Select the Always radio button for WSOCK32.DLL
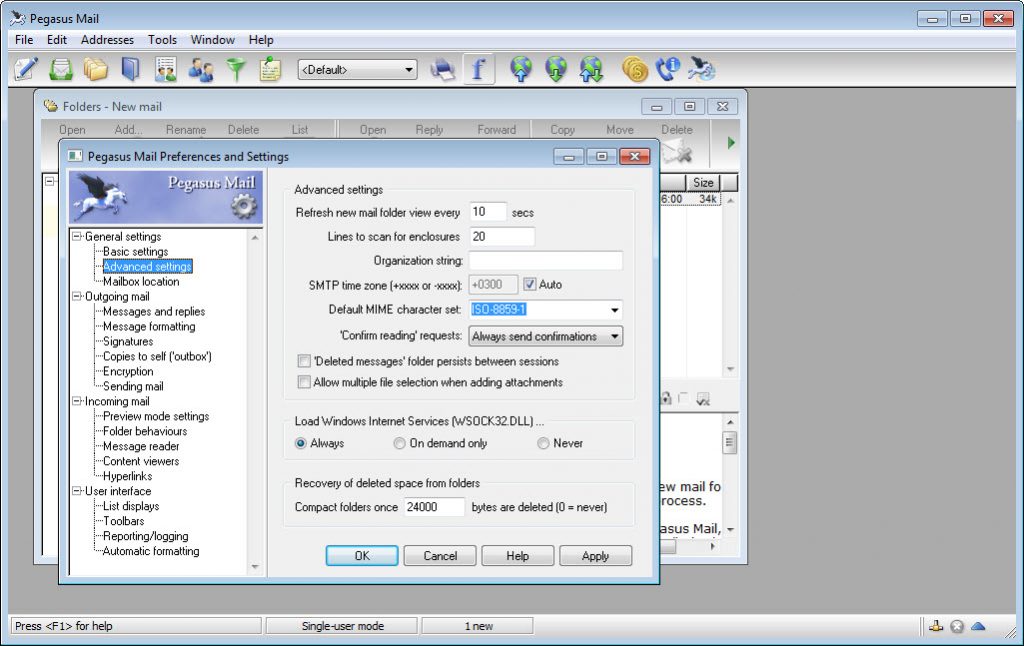The height and width of the screenshot is (646, 1024). (x=300, y=443)
